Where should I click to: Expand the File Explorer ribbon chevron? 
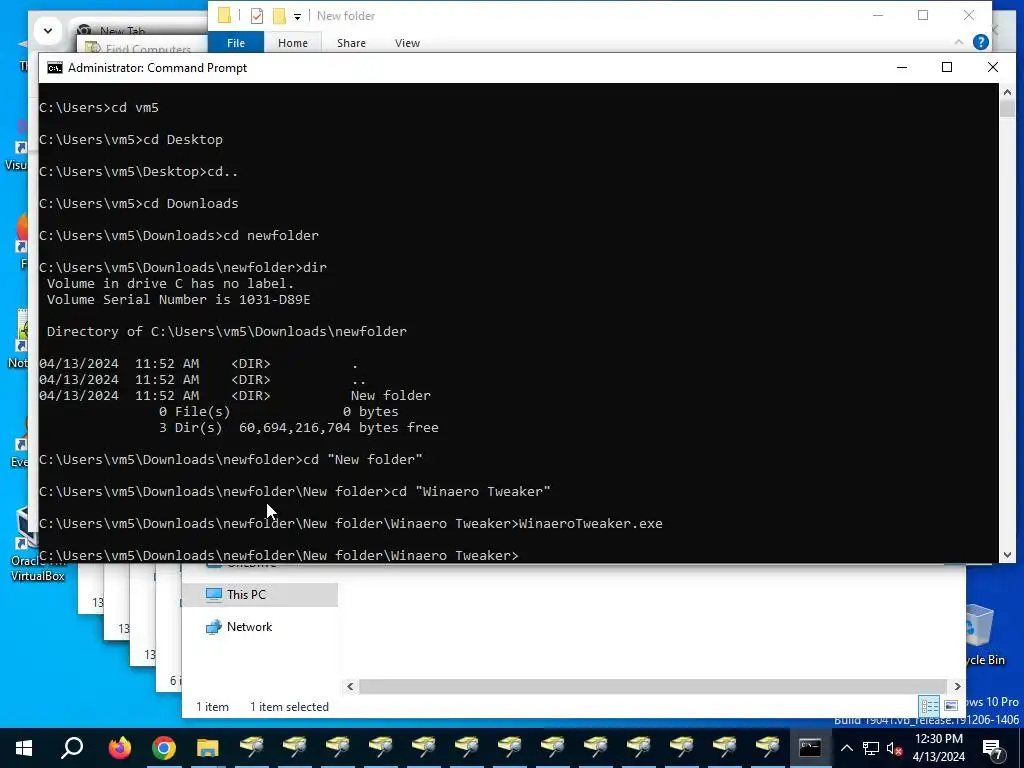click(x=959, y=42)
